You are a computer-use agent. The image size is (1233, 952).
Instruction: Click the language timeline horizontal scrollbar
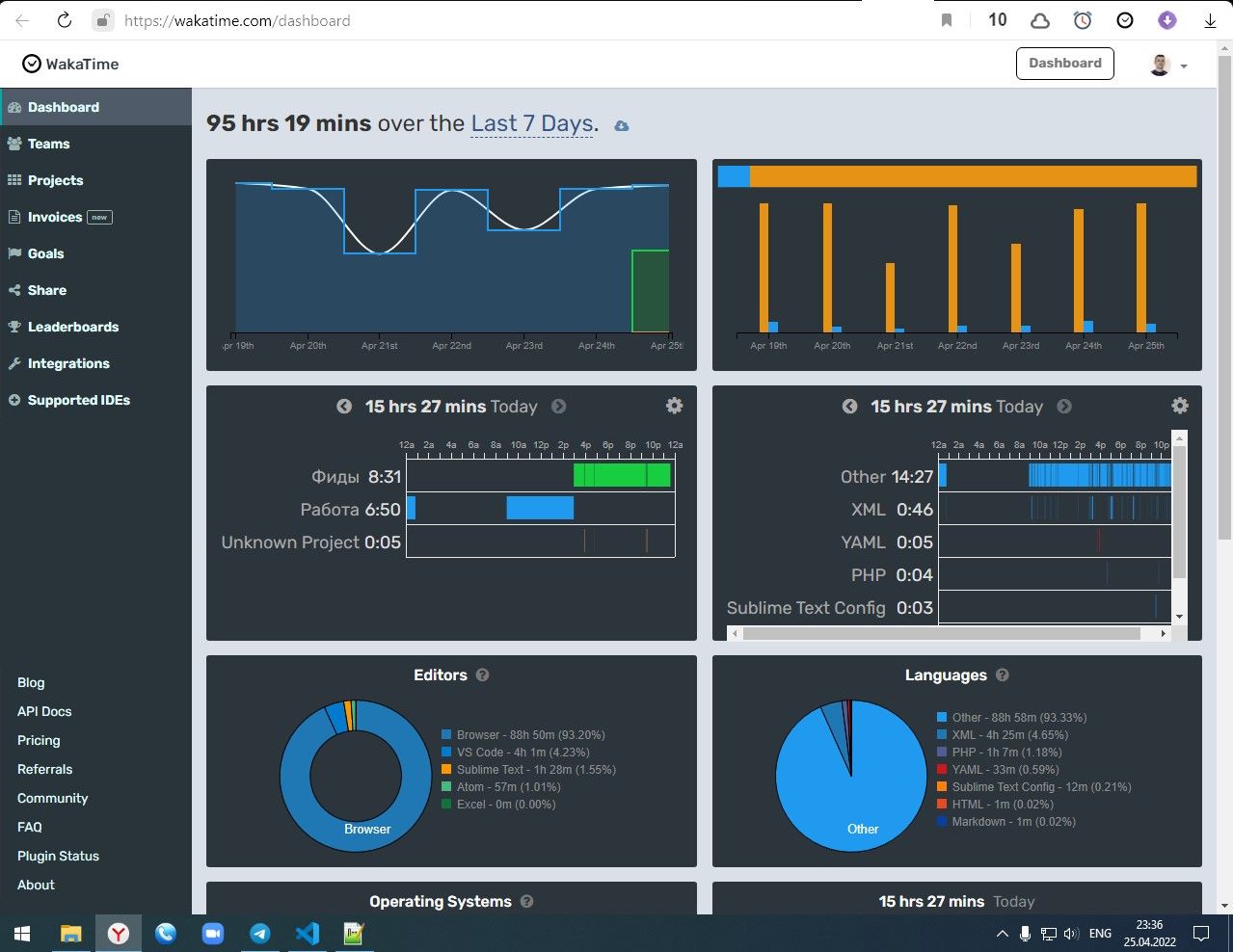click(942, 633)
